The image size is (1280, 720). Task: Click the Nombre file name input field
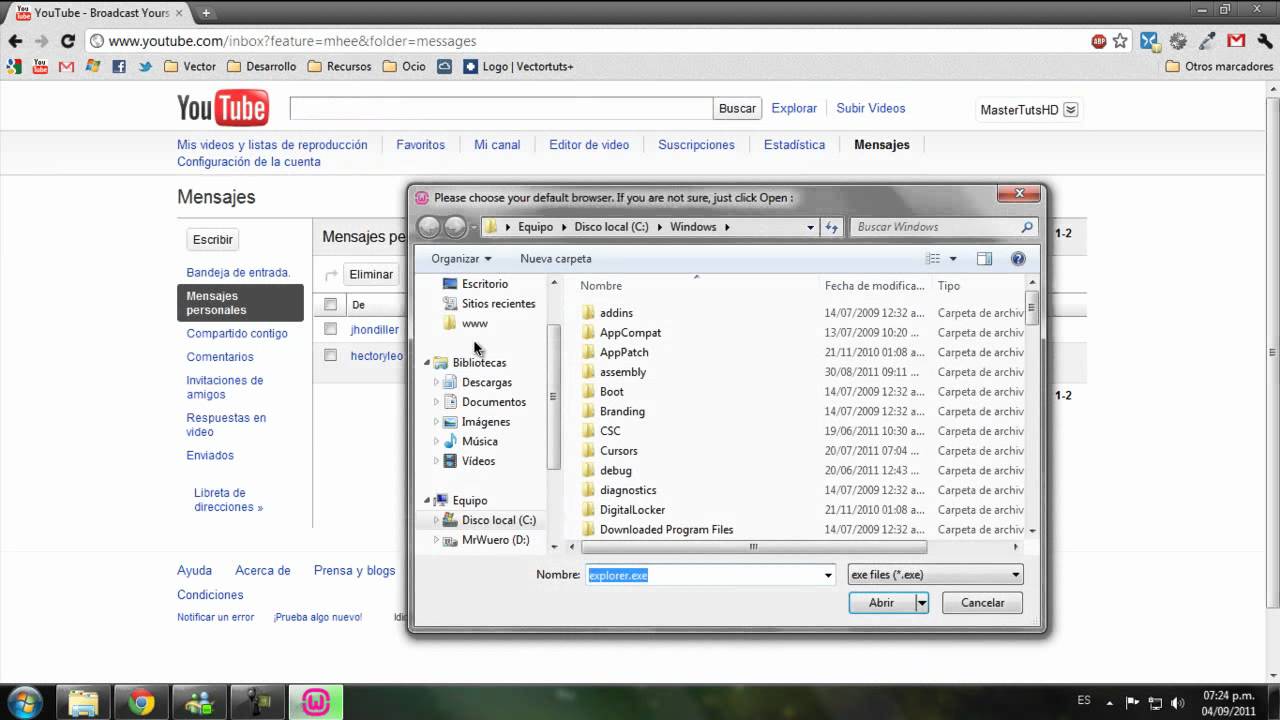point(704,575)
